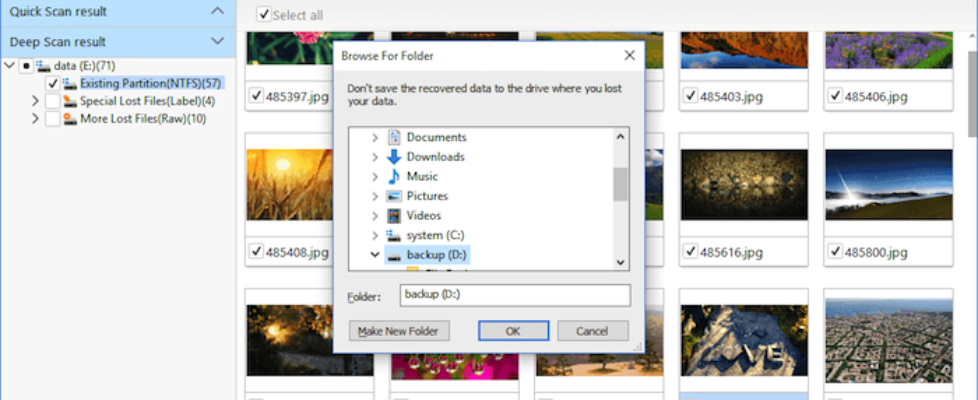The width and height of the screenshot is (978, 400).
Task: Click the Downloads blue arrow icon
Action: tap(393, 157)
